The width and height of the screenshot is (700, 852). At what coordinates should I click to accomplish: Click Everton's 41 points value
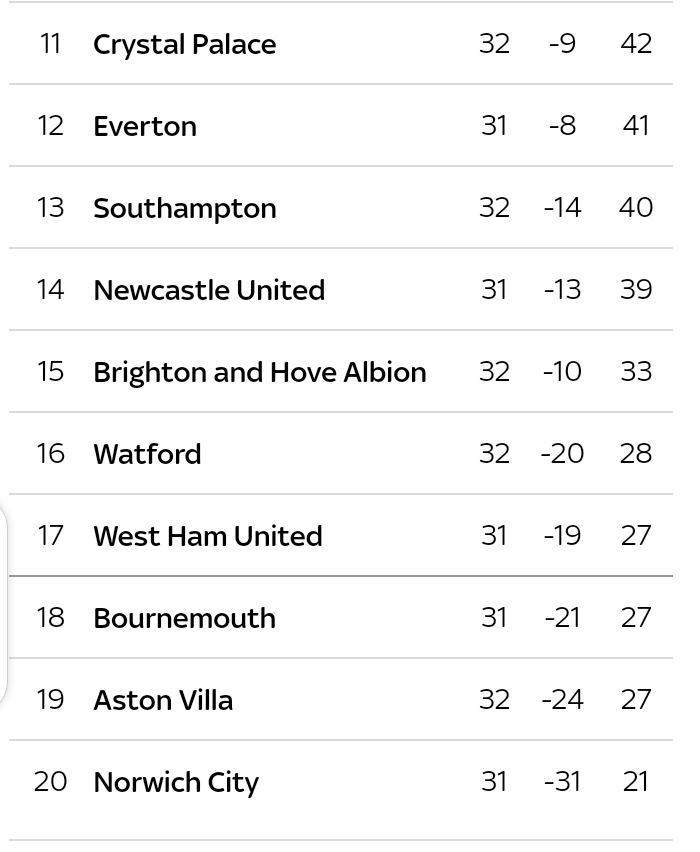point(636,126)
